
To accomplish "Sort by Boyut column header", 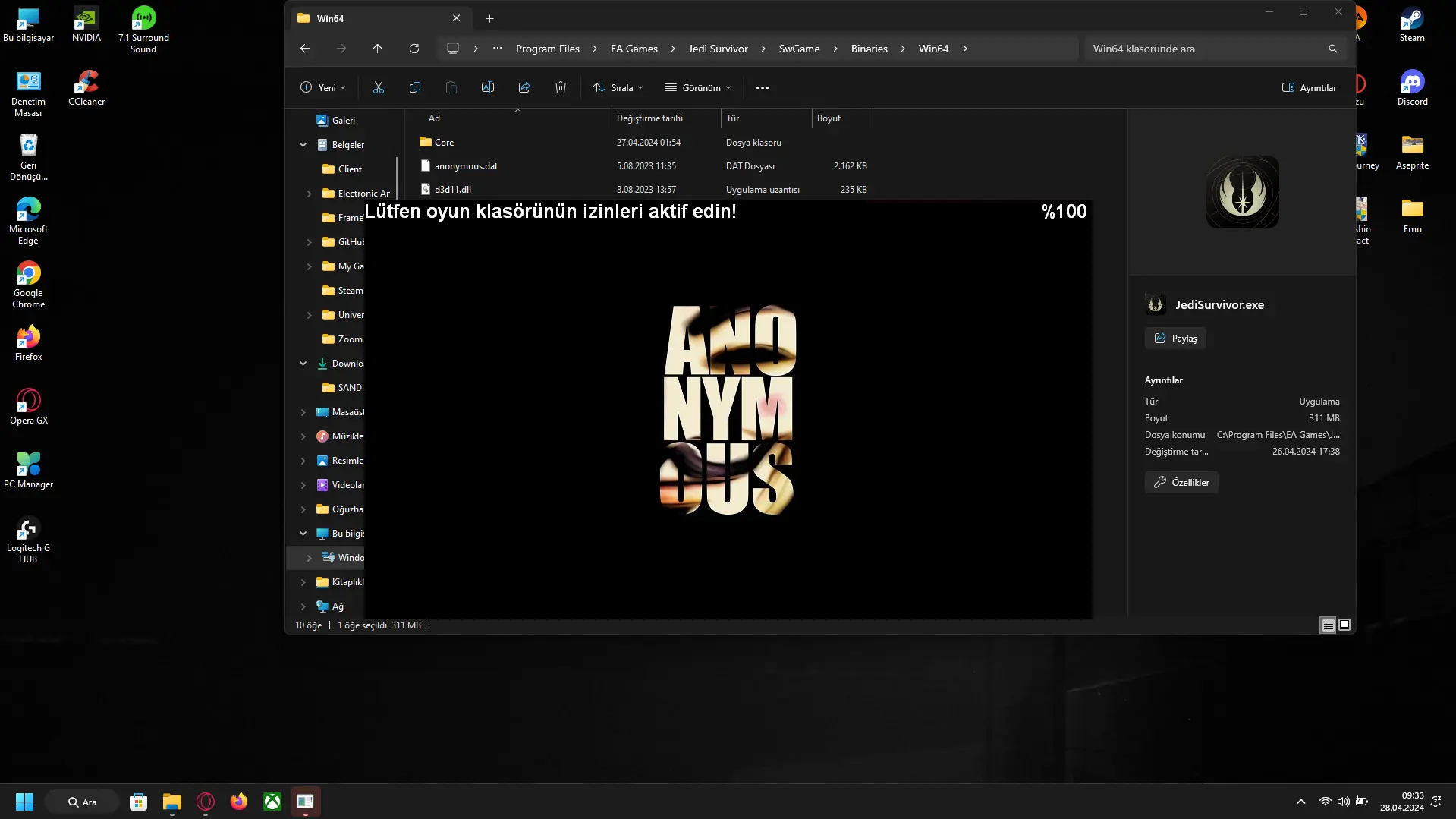I will (842, 118).
